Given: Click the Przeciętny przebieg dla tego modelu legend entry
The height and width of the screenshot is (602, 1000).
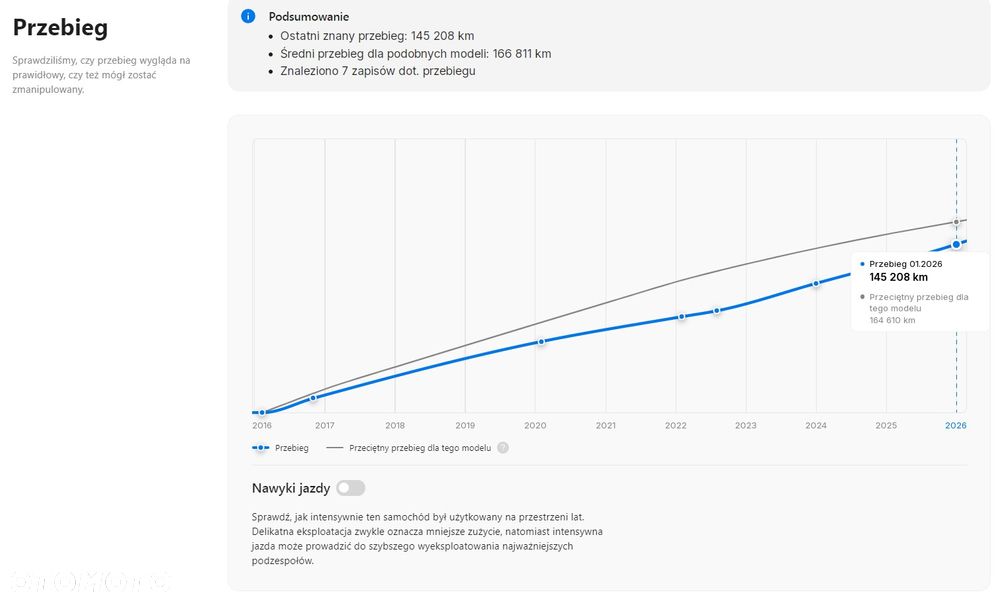Looking at the screenshot, I should (409, 448).
